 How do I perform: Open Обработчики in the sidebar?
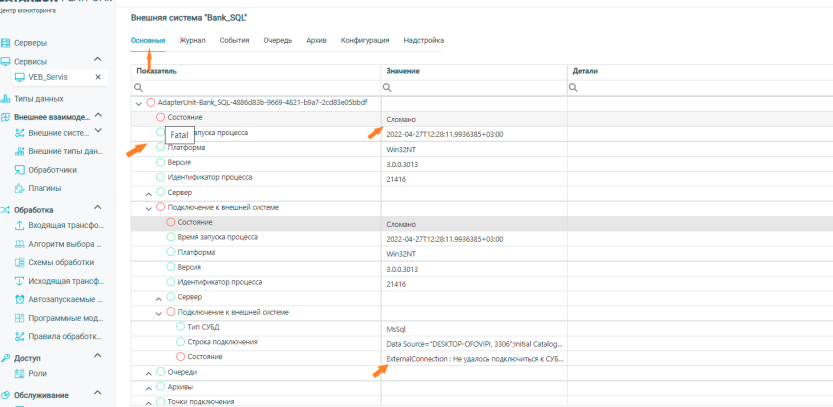[x=52, y=170]
